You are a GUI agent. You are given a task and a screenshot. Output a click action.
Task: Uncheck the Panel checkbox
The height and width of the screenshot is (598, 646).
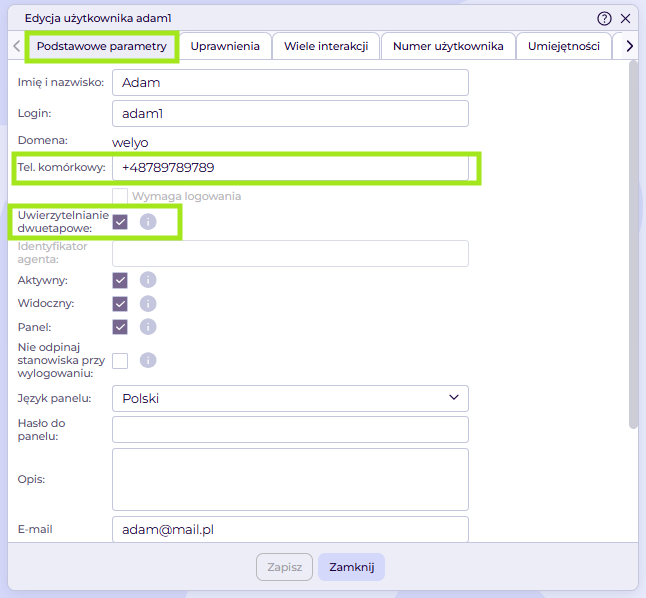[120, 327]
